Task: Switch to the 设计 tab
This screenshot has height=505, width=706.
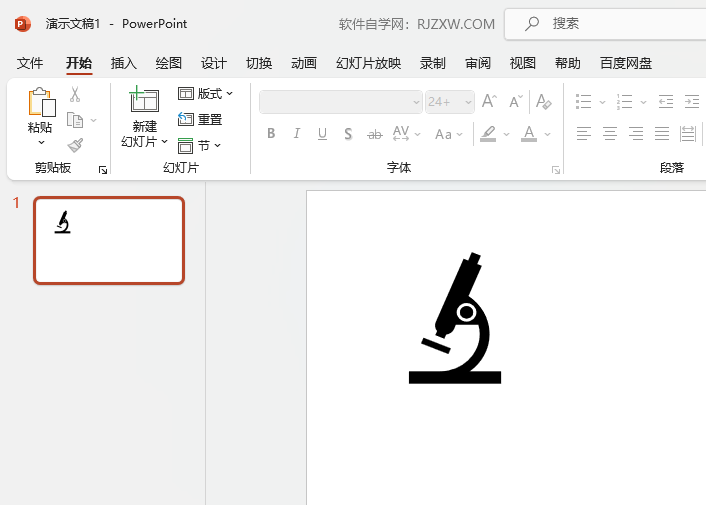Action: [213, 63]
